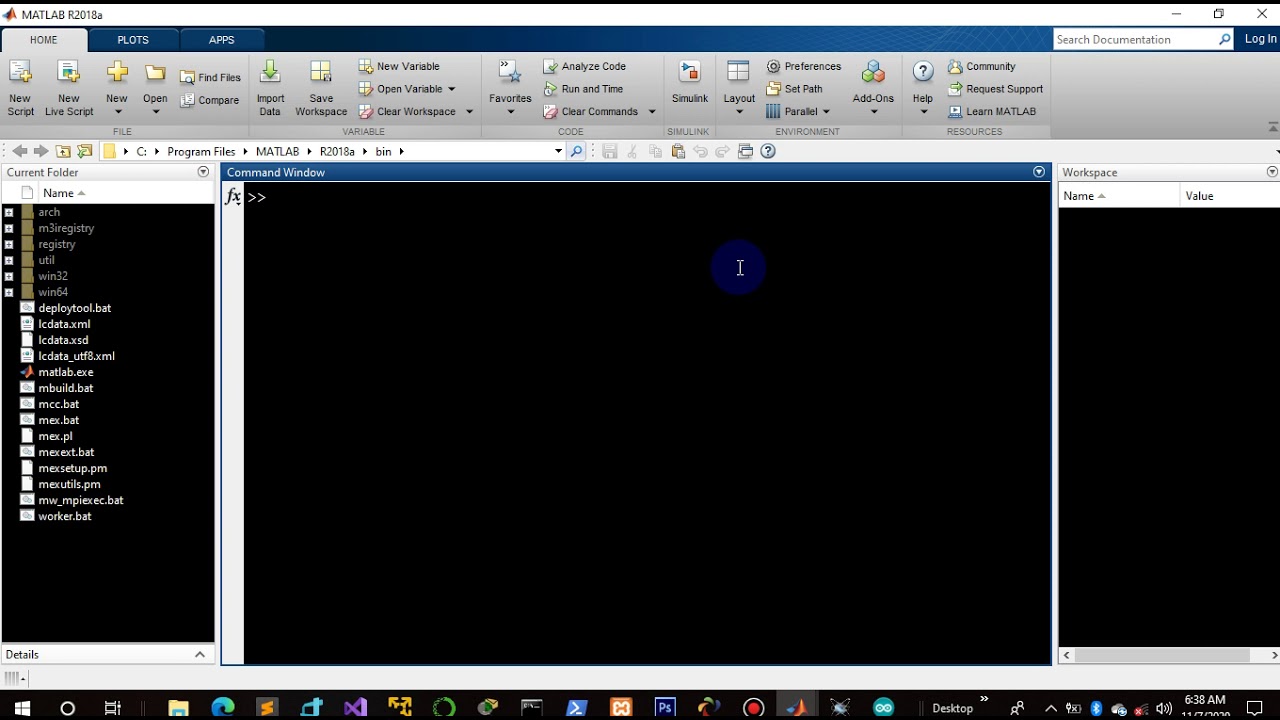Click Request Support
The height and width of the screenshot is (720, 1280).
(995, 89)
